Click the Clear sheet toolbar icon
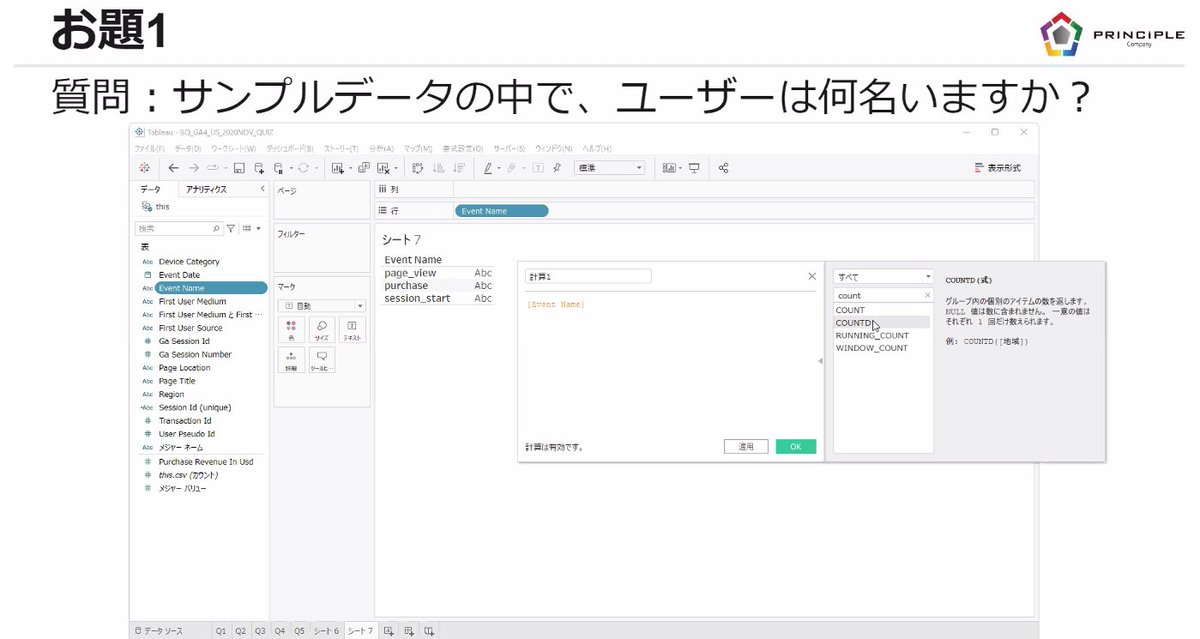 pos(382,168)
